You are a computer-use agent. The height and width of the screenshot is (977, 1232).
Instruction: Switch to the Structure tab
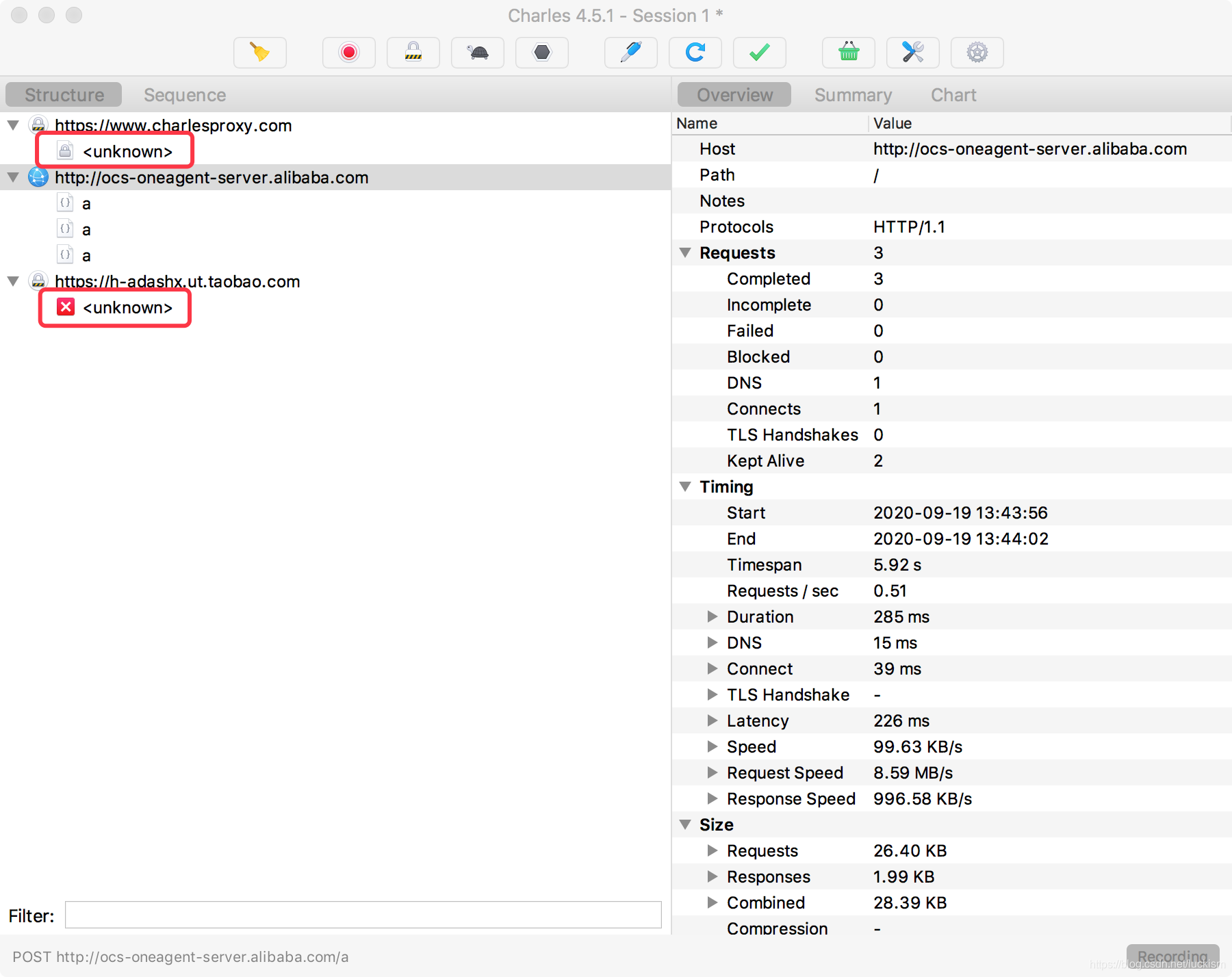(64, 94)
